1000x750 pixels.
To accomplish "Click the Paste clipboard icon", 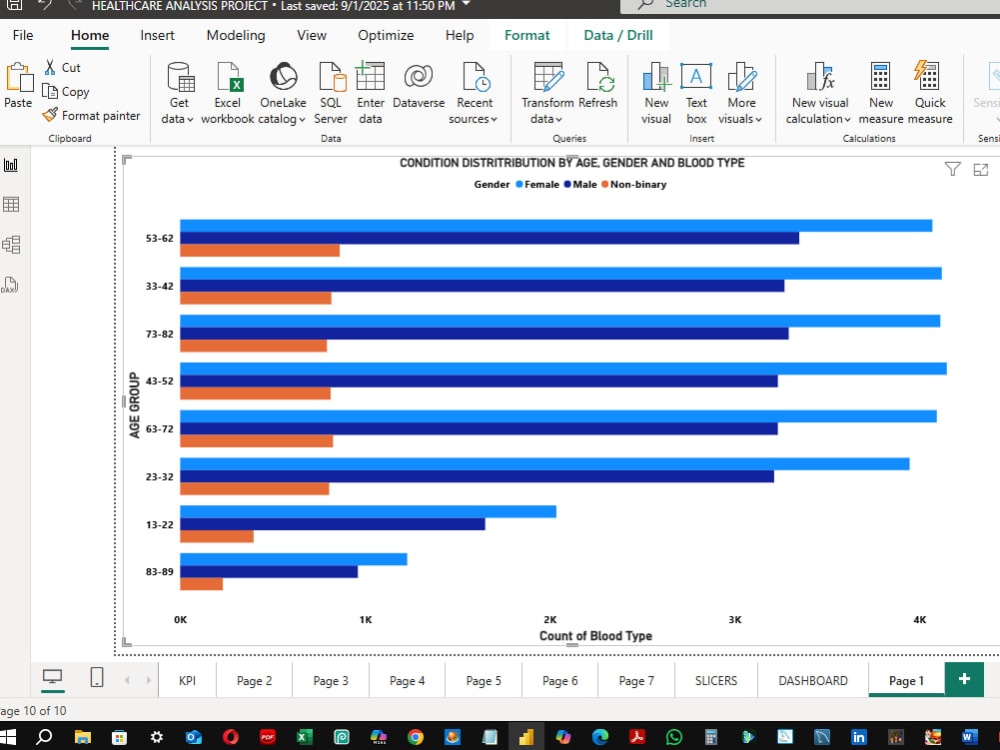I will pyautogui.click(x=19, y=78).
